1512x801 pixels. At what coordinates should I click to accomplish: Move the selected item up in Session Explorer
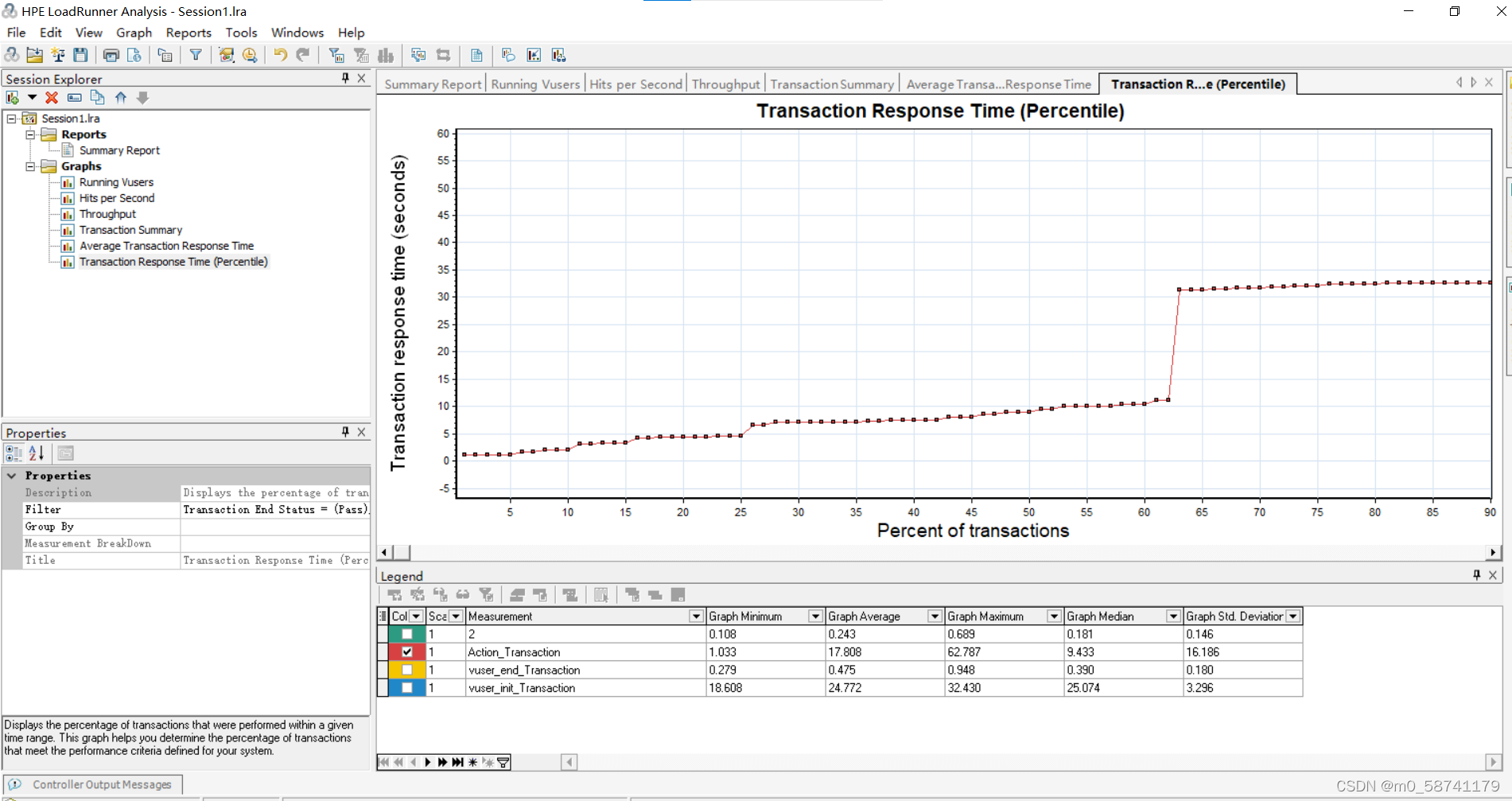[121, 98]
